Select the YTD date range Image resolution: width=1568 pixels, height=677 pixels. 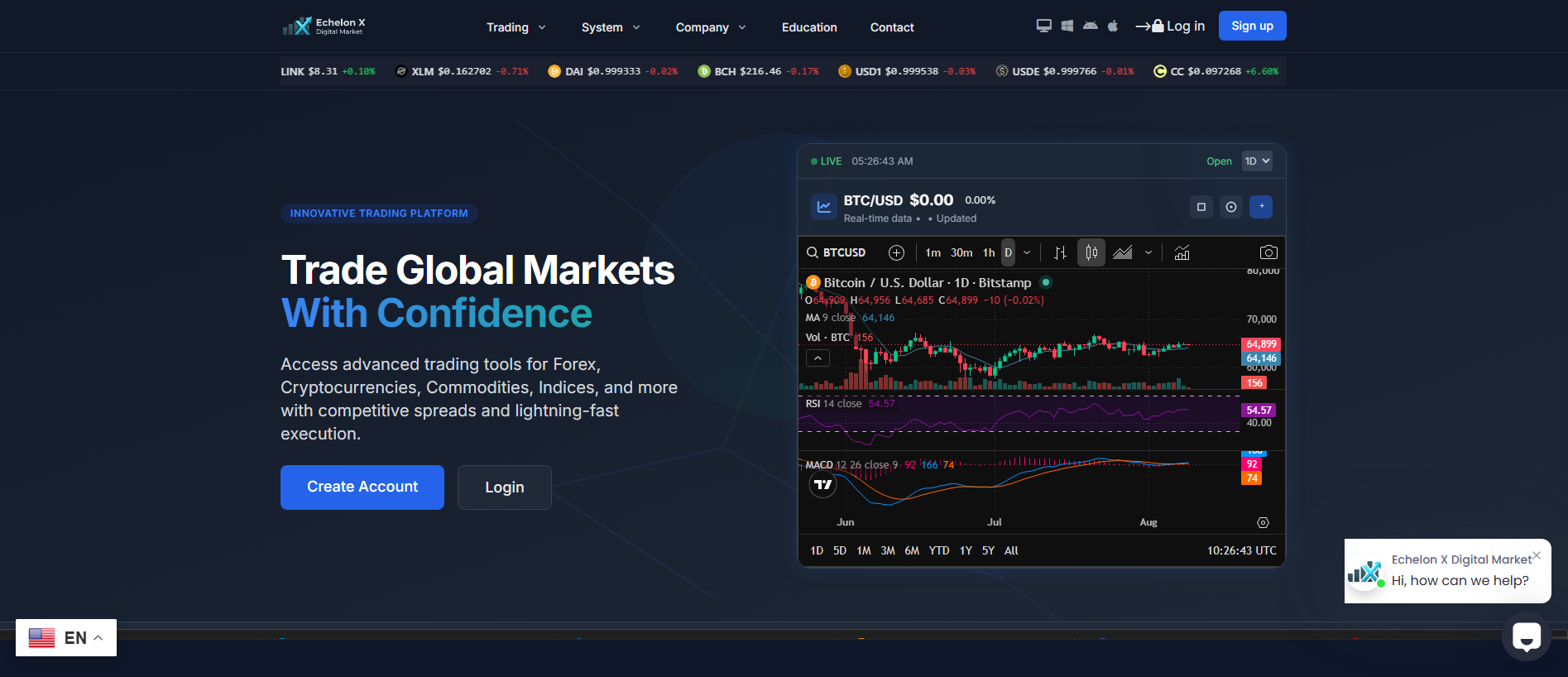tap(939, 550)
